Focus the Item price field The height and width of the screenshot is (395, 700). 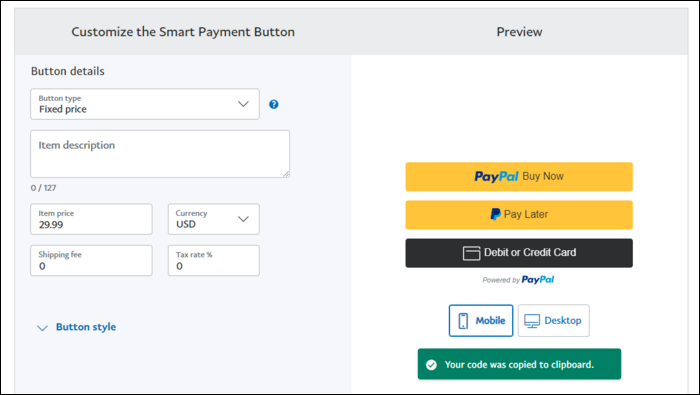coord(91,219)
